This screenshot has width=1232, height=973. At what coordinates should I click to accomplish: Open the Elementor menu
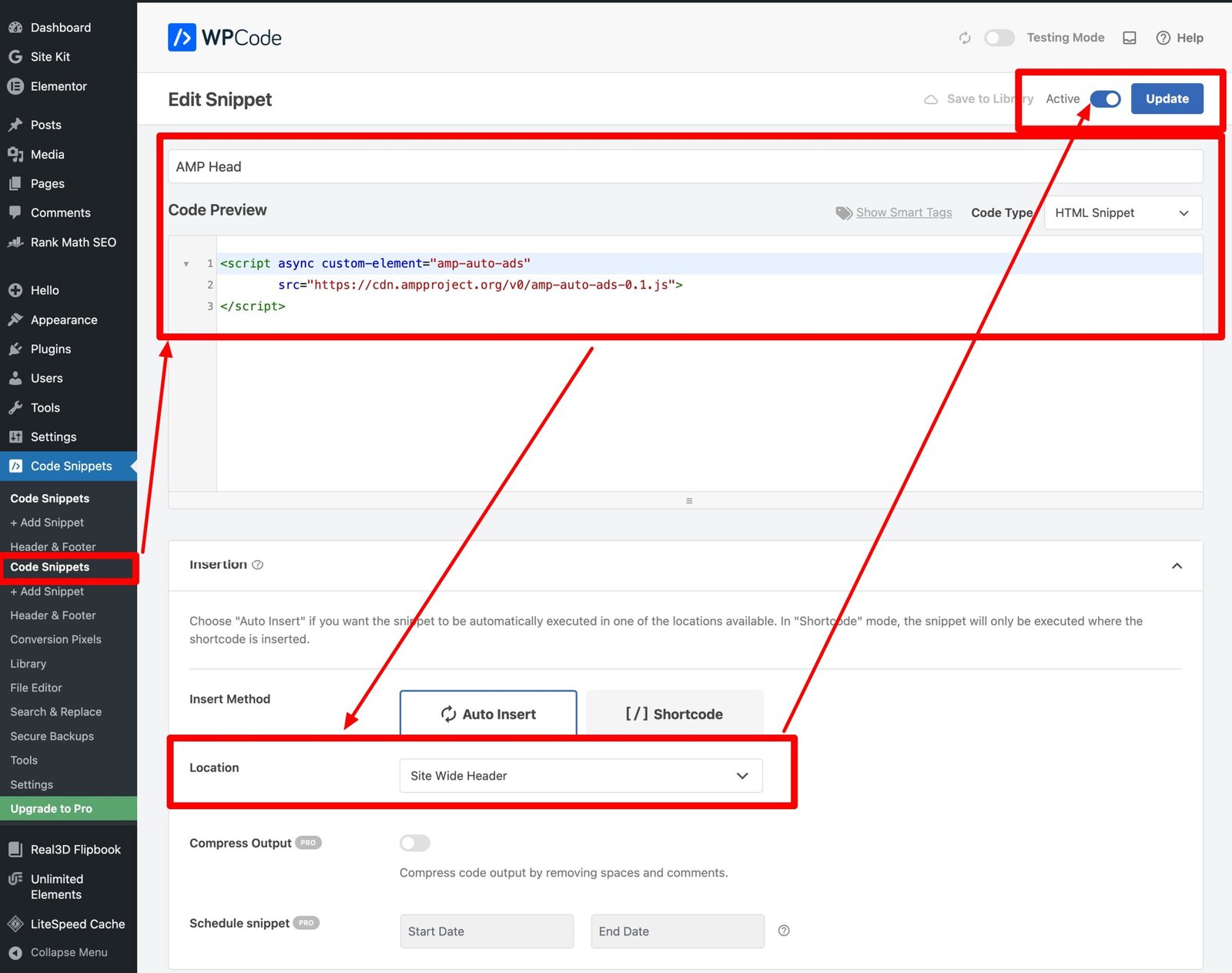click(x=58, y=86)
